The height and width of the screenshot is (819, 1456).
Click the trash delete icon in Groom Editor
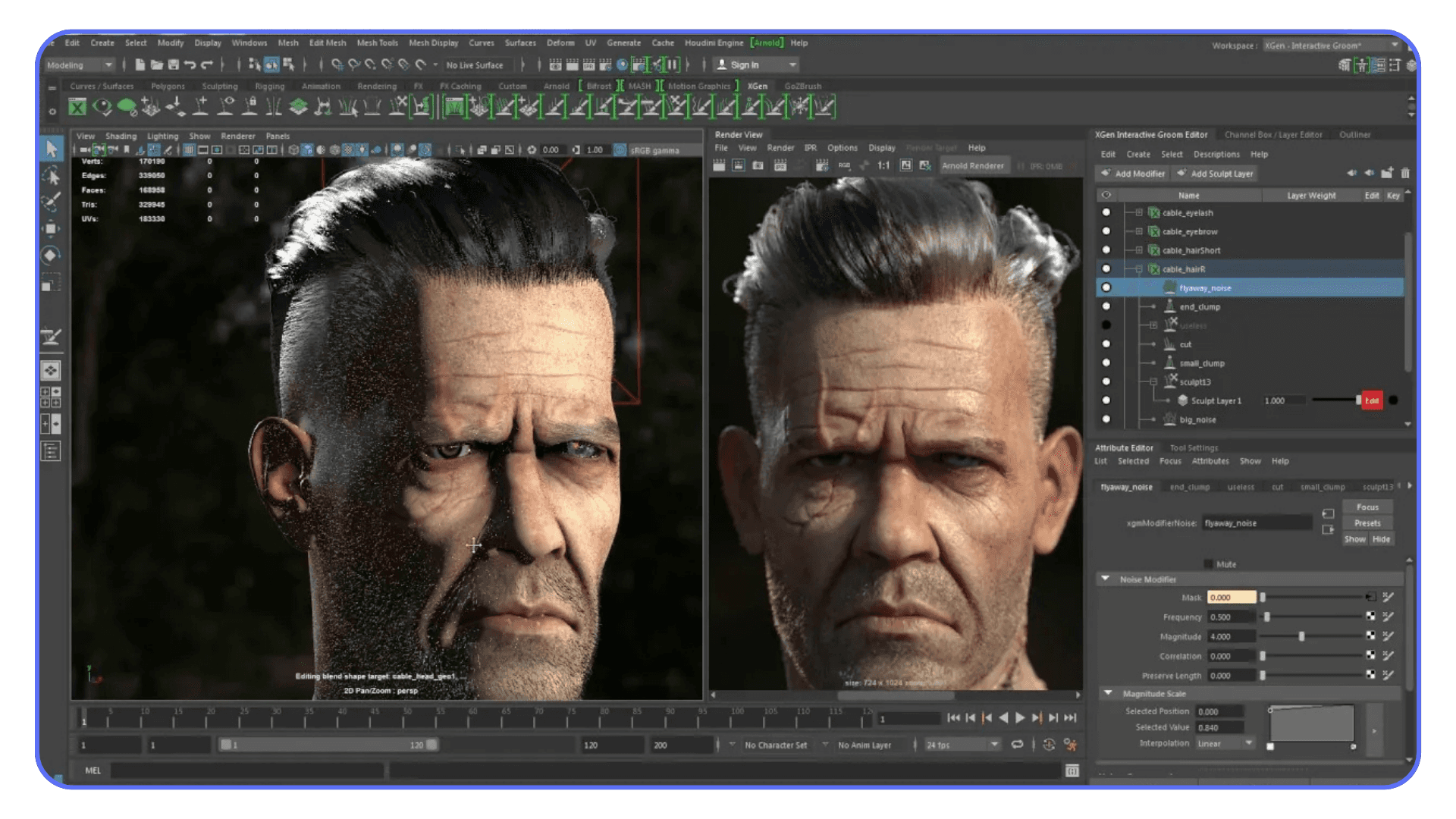click(x=1404, y=174)
